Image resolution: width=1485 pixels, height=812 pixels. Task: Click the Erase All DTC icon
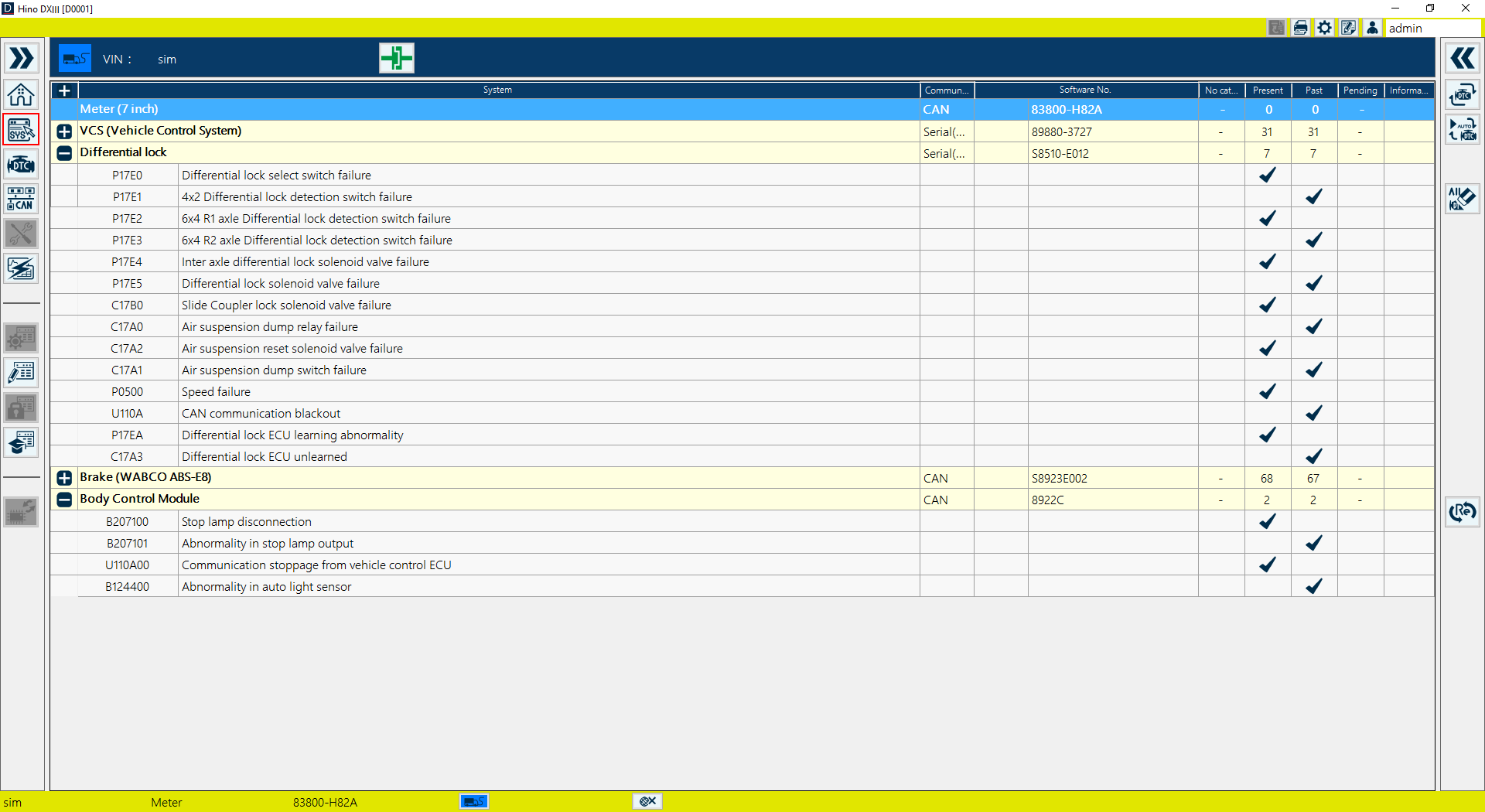pyautogui.click(x=1462, y=199)
